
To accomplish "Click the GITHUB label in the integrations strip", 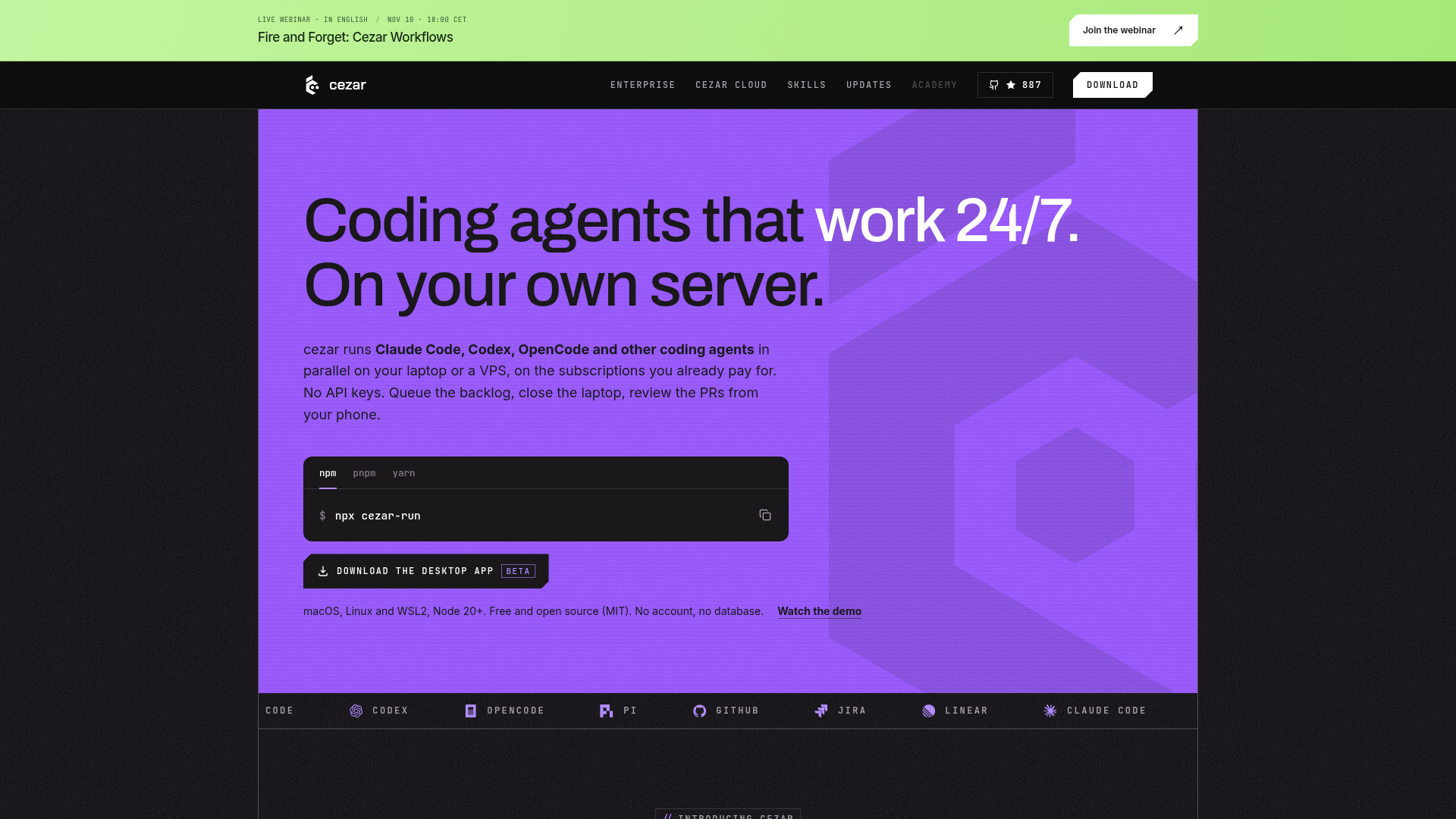I will point(737,711).
